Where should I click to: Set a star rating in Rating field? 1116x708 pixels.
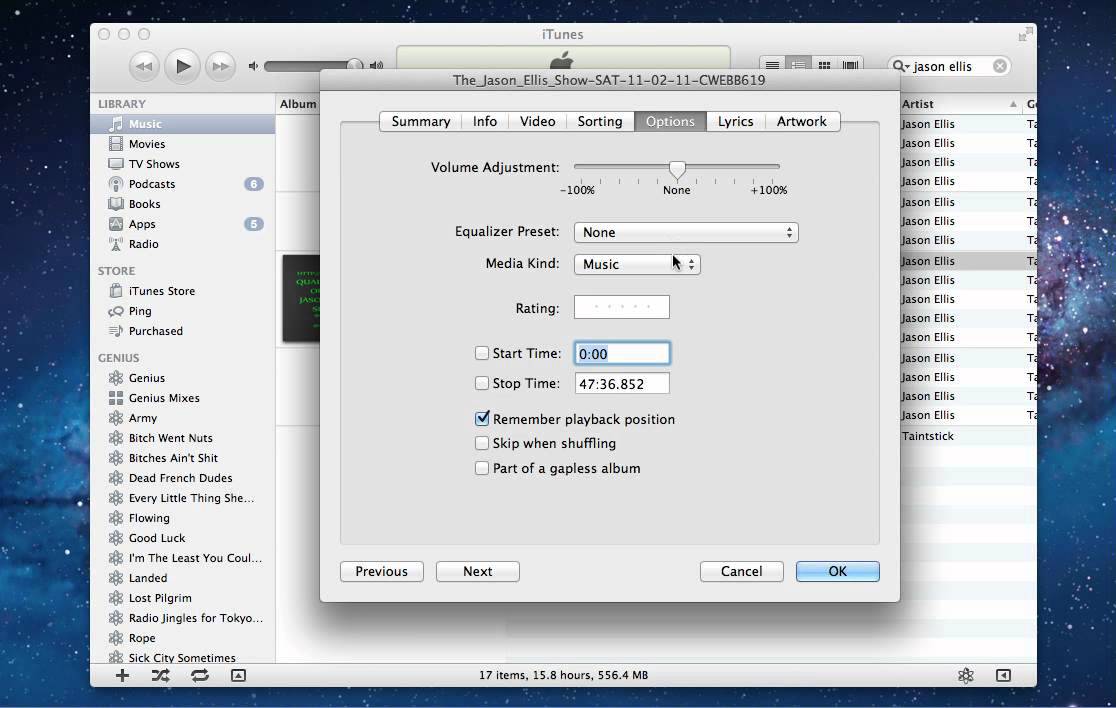[x=621, y=307]
